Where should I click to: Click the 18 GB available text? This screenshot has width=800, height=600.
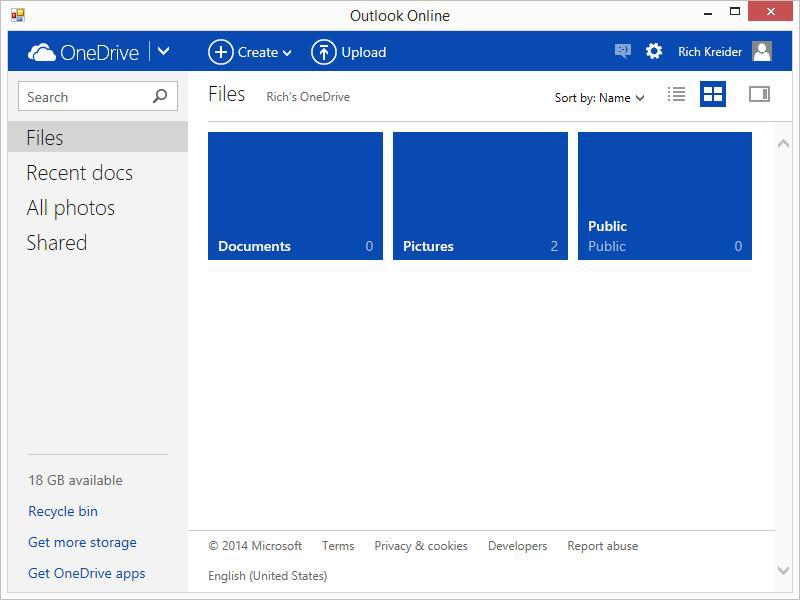point(76,480)
